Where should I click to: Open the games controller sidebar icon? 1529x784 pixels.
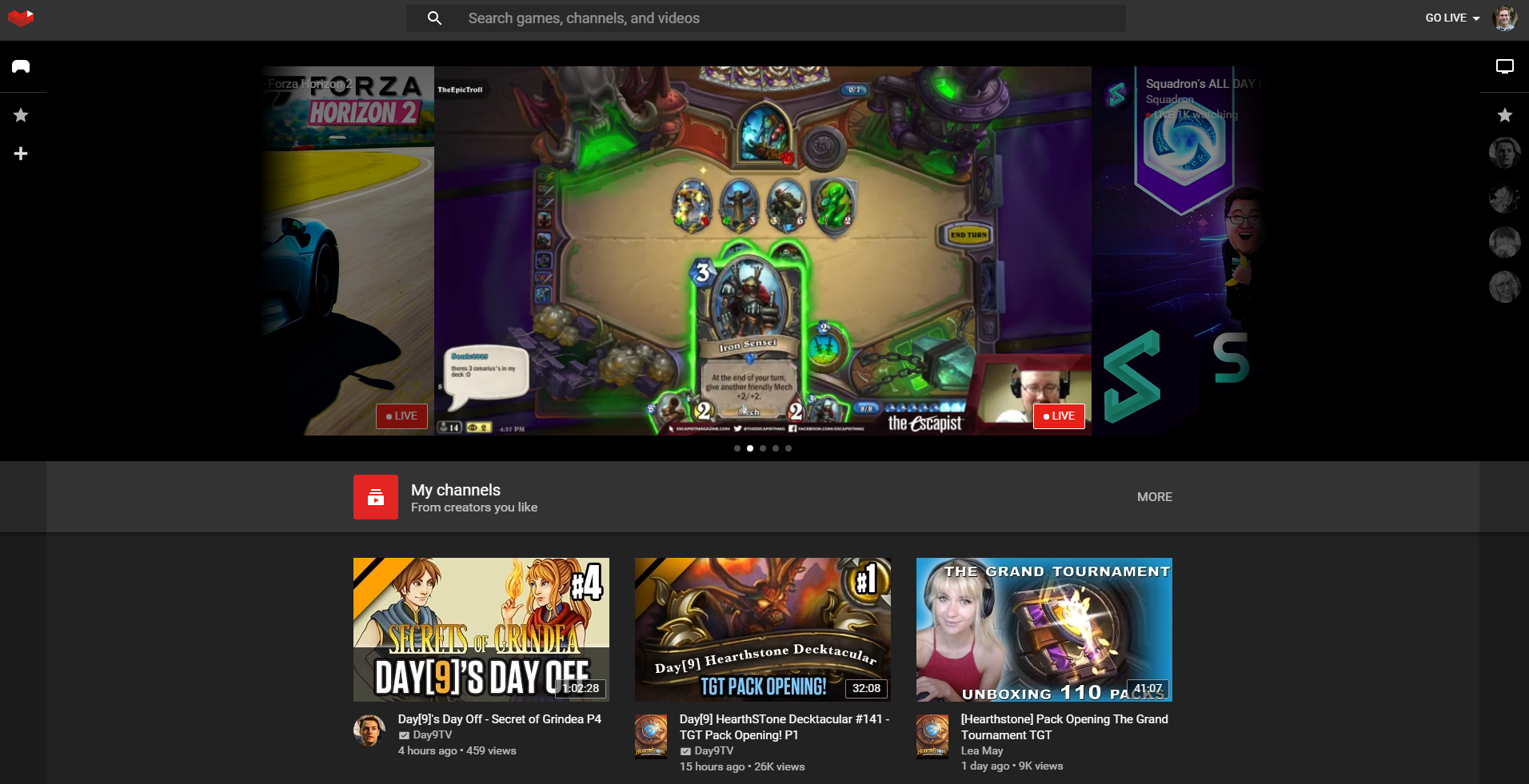tap(21, 66)
